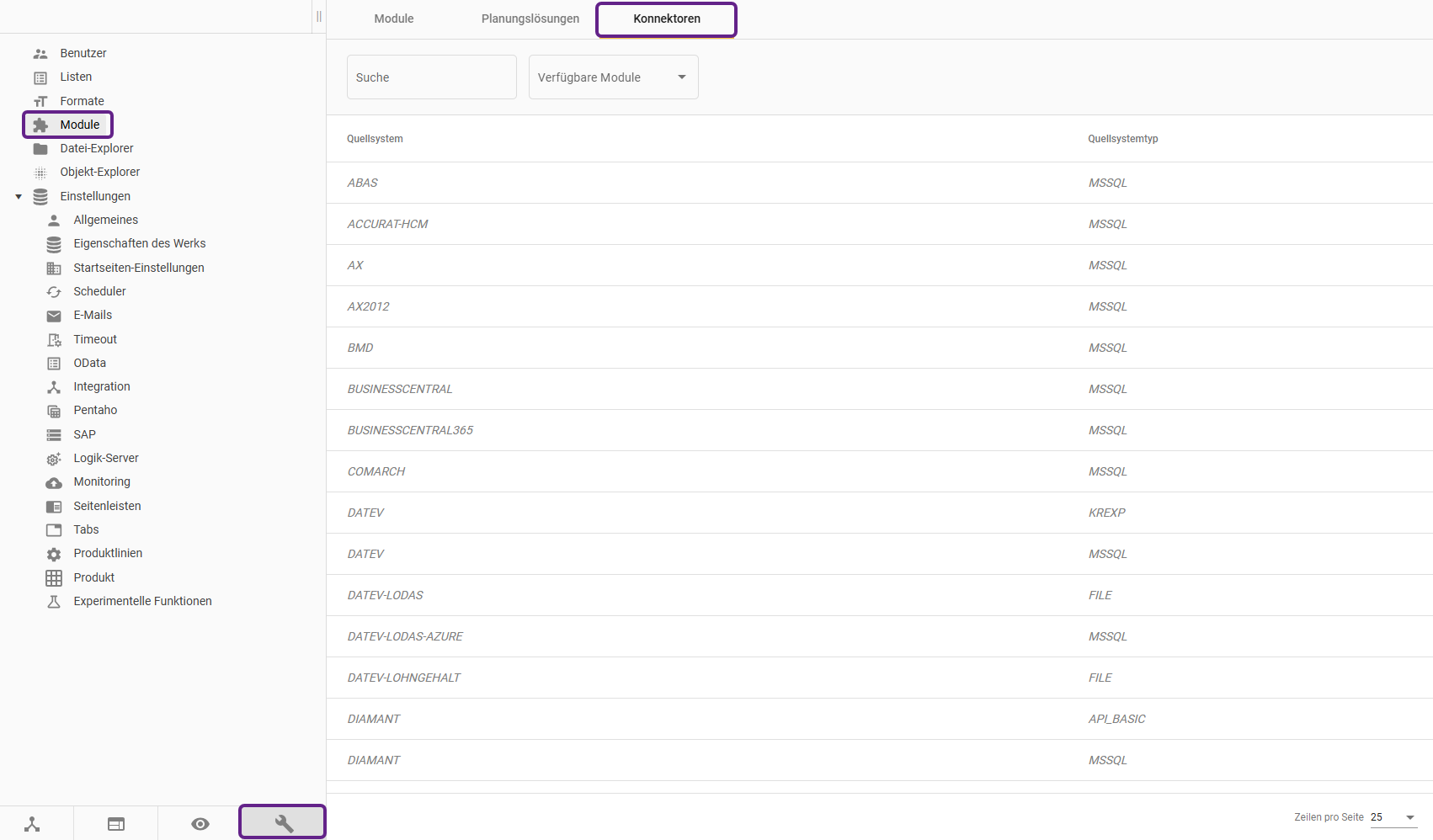The width and height of the screenshot is (1433, 840).
Task: Switch to the Module tab
Action: [393, 19]
